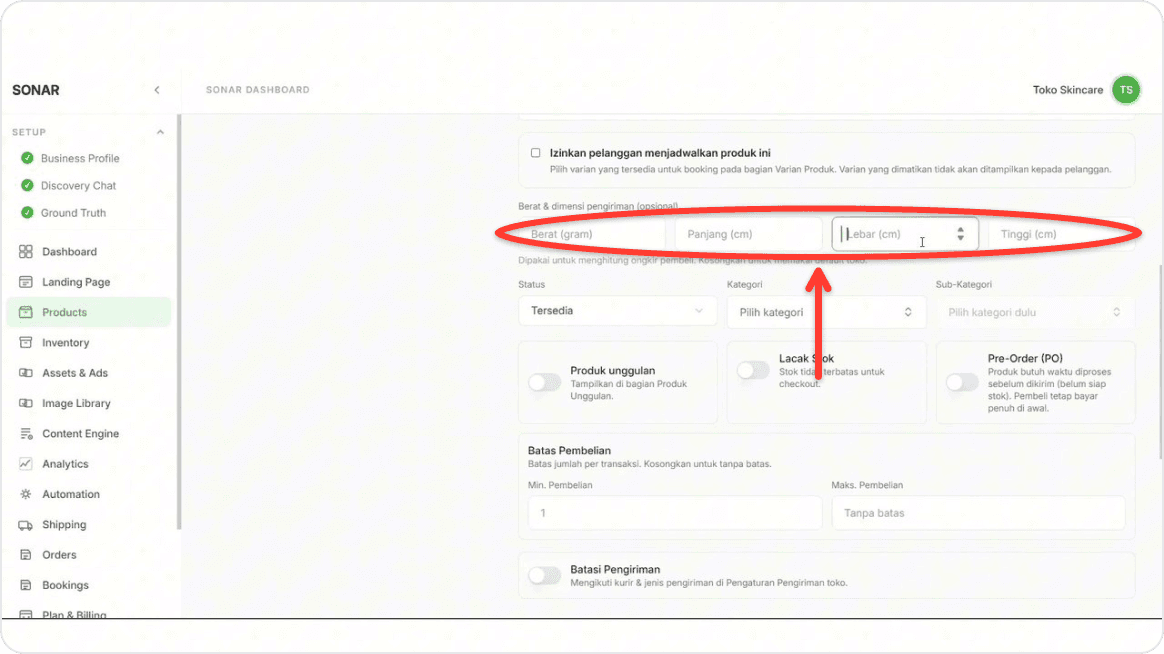
Task: Click the Products calendar icon
Action: tap(26, 313)
